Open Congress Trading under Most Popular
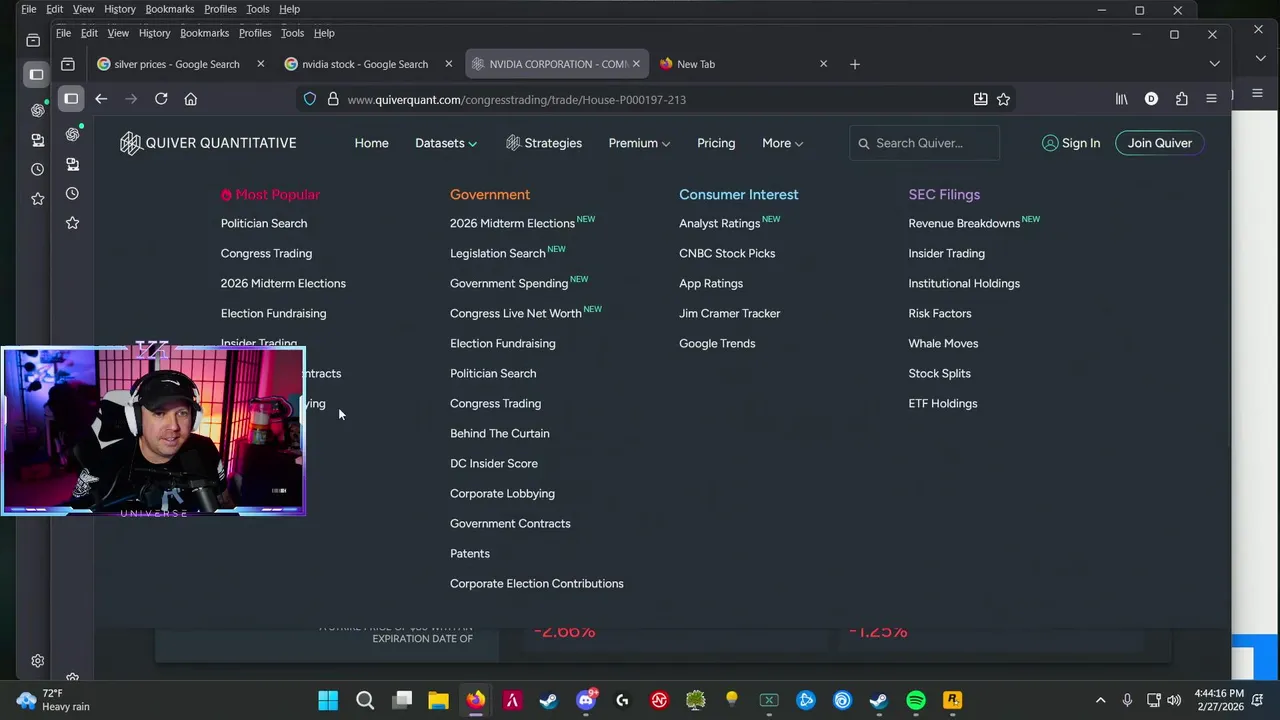The image size is (1280, 720). 266,253
